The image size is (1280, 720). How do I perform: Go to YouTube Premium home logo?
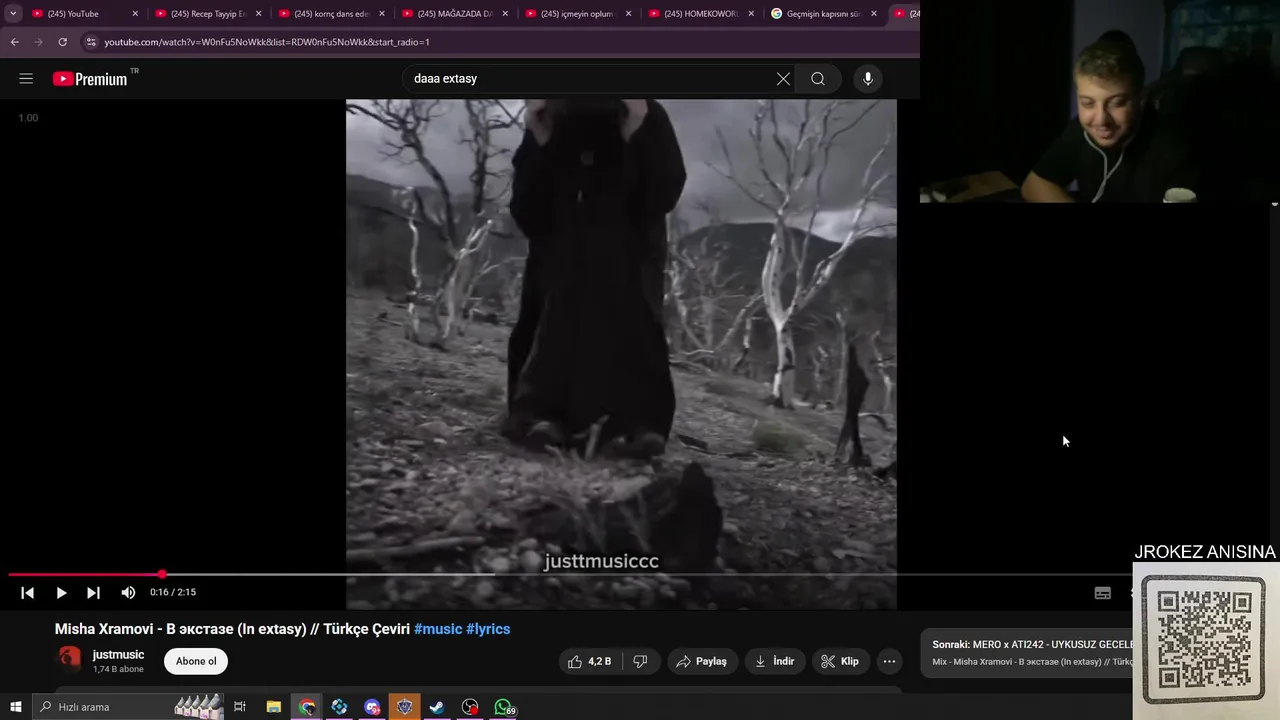pyautogui.click(x=91, y=79)
